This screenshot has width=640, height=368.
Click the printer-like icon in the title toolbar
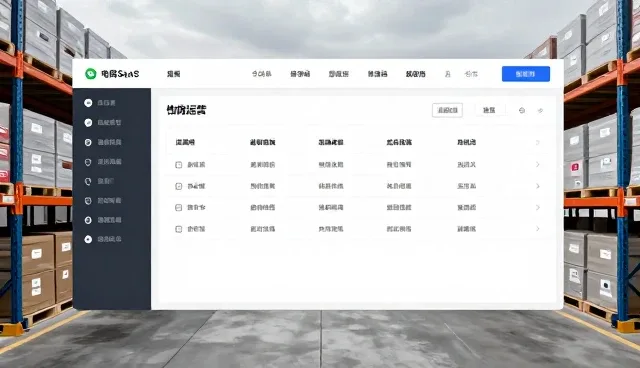(x=522, y=110)
